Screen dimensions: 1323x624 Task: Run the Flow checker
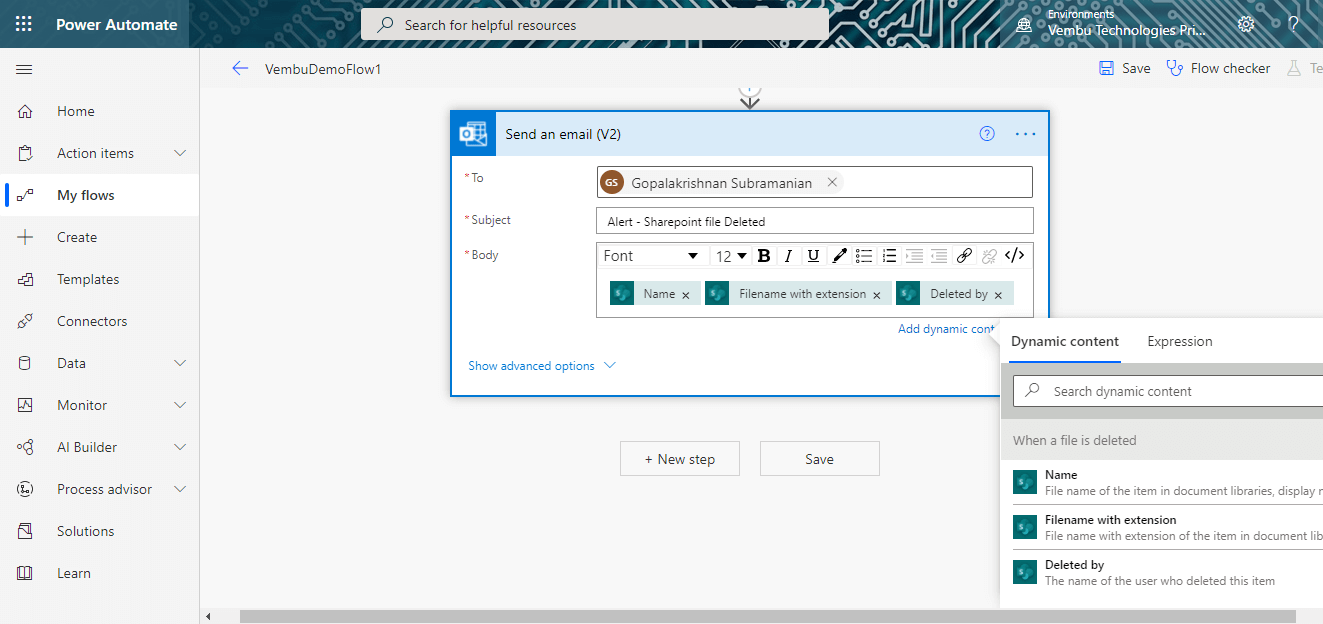1218,68
